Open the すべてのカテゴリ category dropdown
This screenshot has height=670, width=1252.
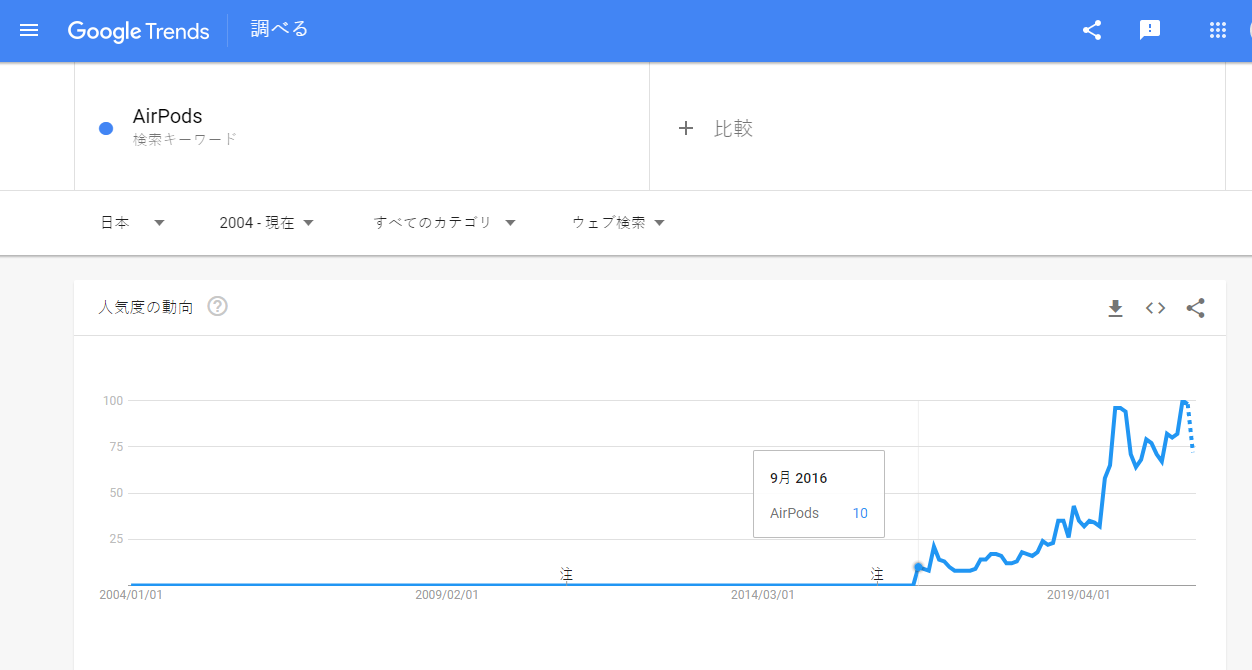point(445,223)
